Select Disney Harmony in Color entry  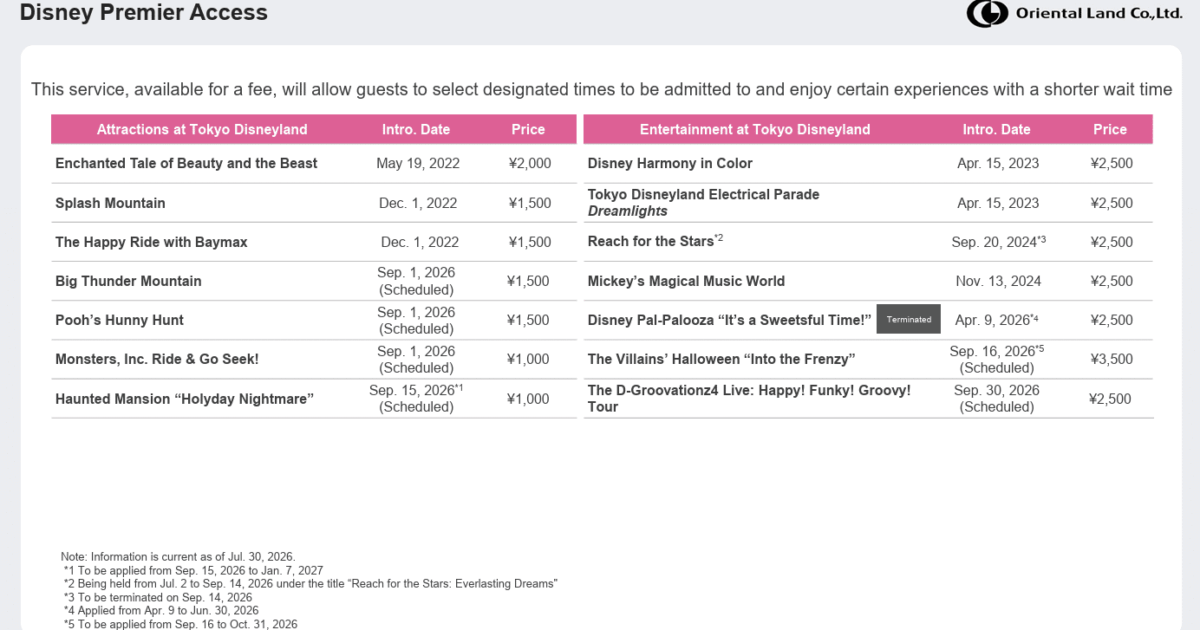670,163
